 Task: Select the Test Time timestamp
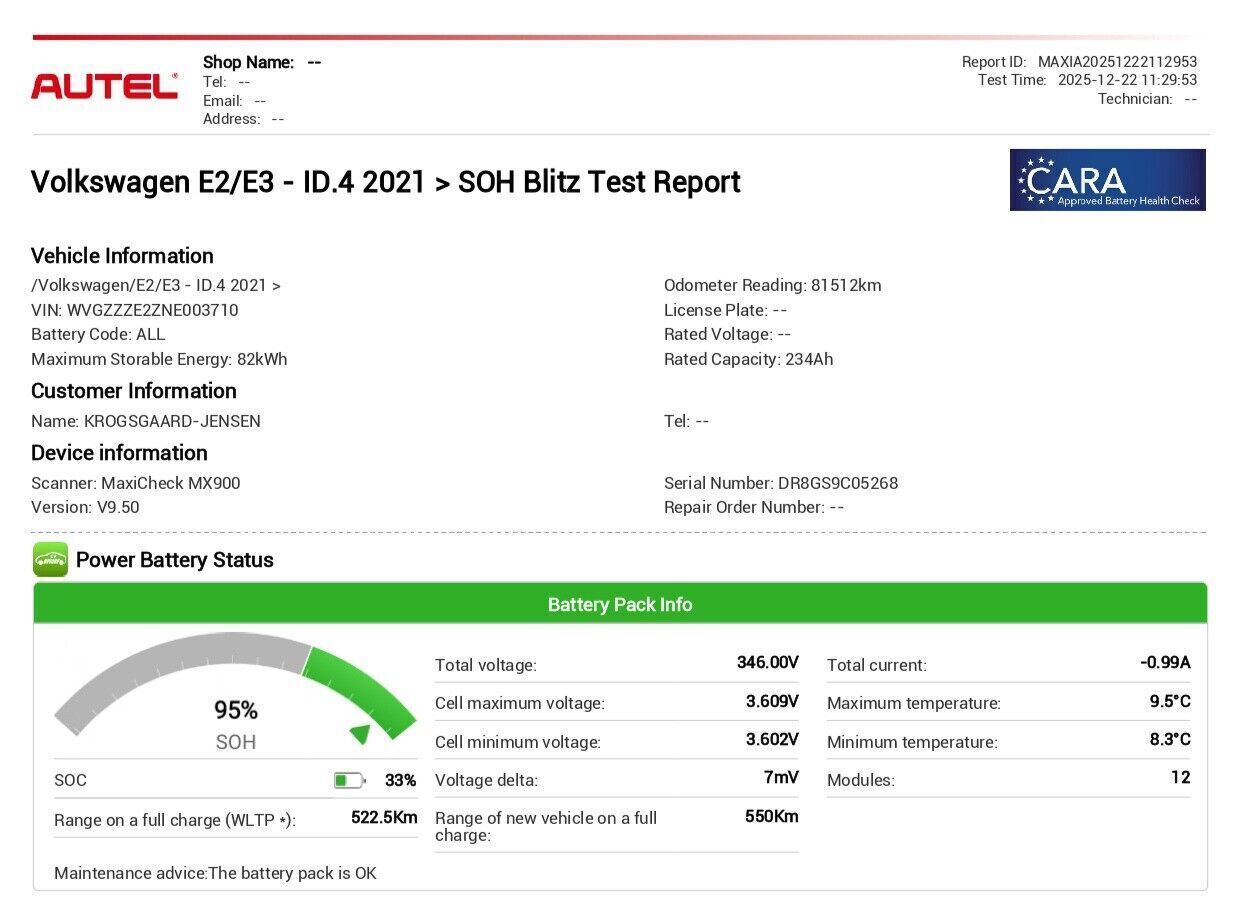(x=1127, y=80)
